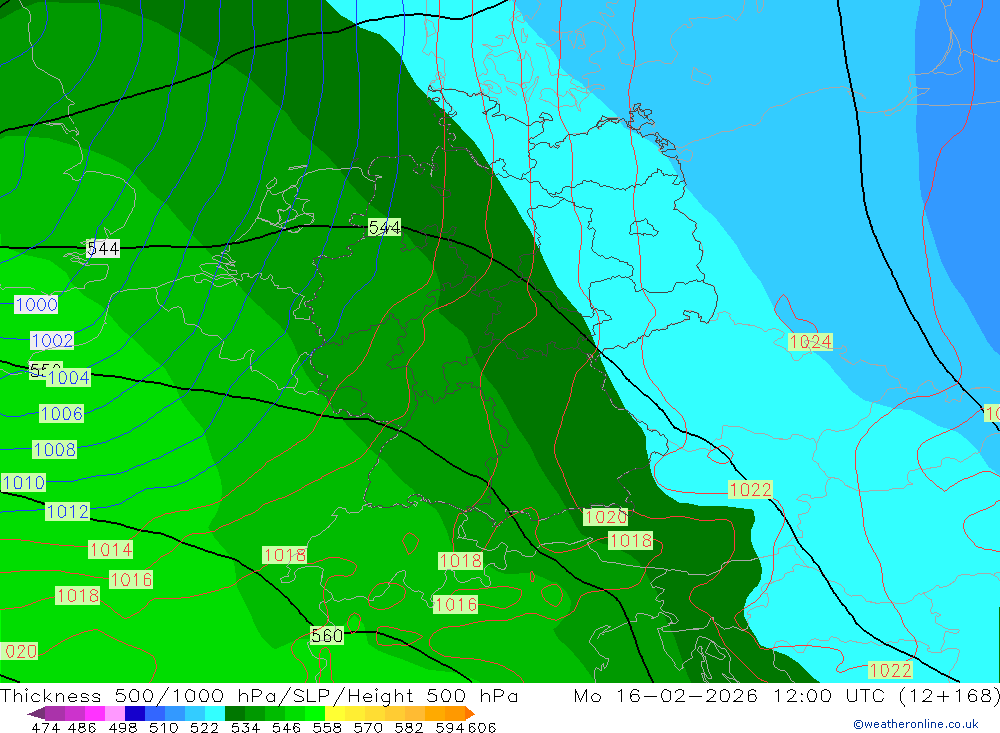Click the 582 legend value
1000x733 pixels.
coord(408,727)
